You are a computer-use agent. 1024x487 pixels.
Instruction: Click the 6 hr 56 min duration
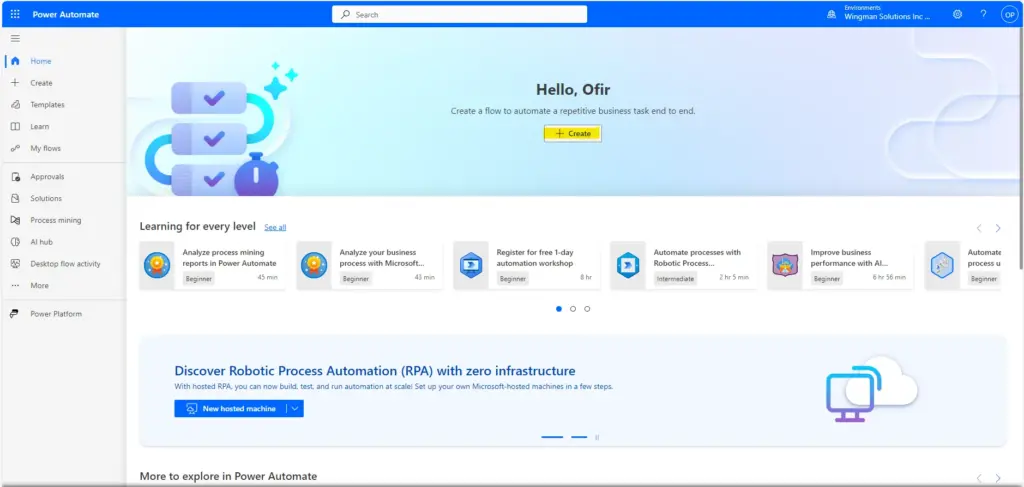[889, 277]
